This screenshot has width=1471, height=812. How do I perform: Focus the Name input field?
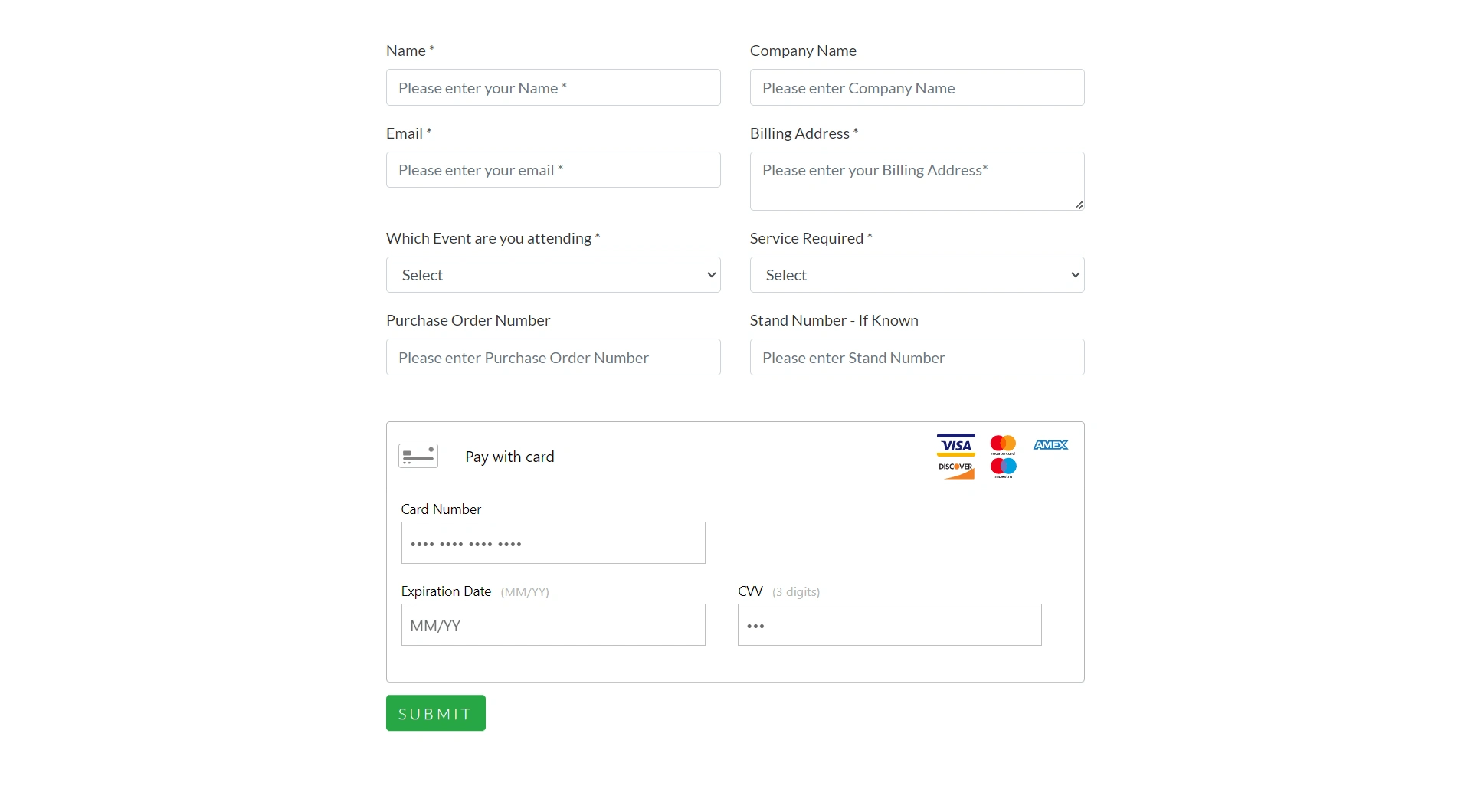click(x=553, y=87)
